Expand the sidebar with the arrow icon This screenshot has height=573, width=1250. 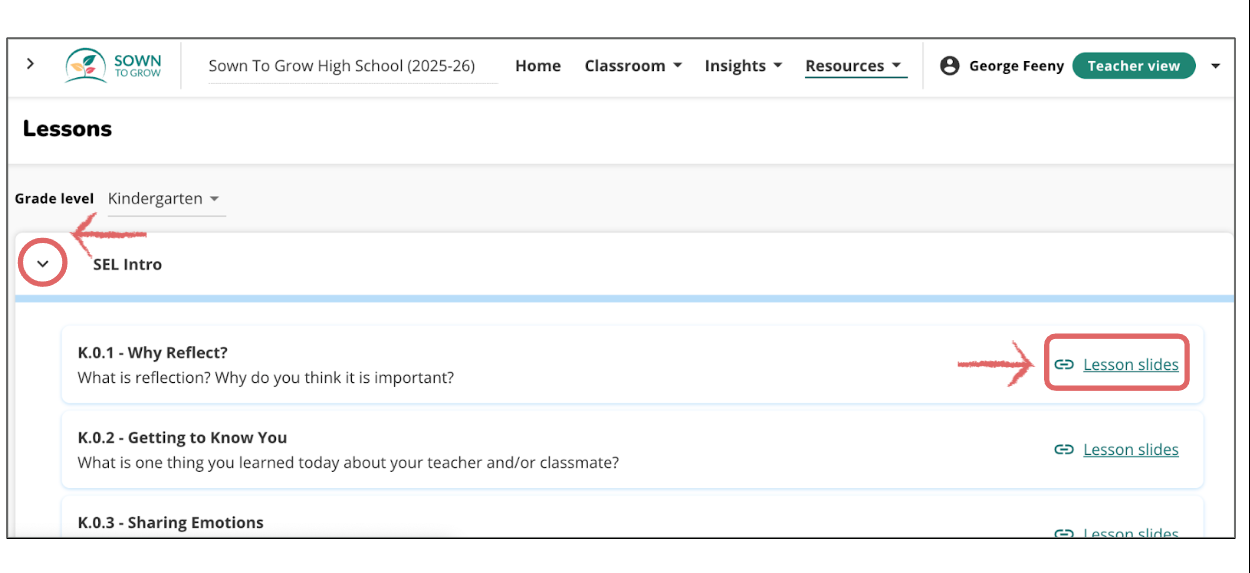(30, 64)
